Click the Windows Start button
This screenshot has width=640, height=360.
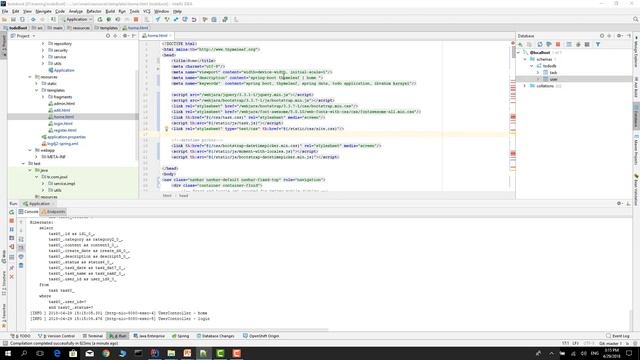coord(8,353)
